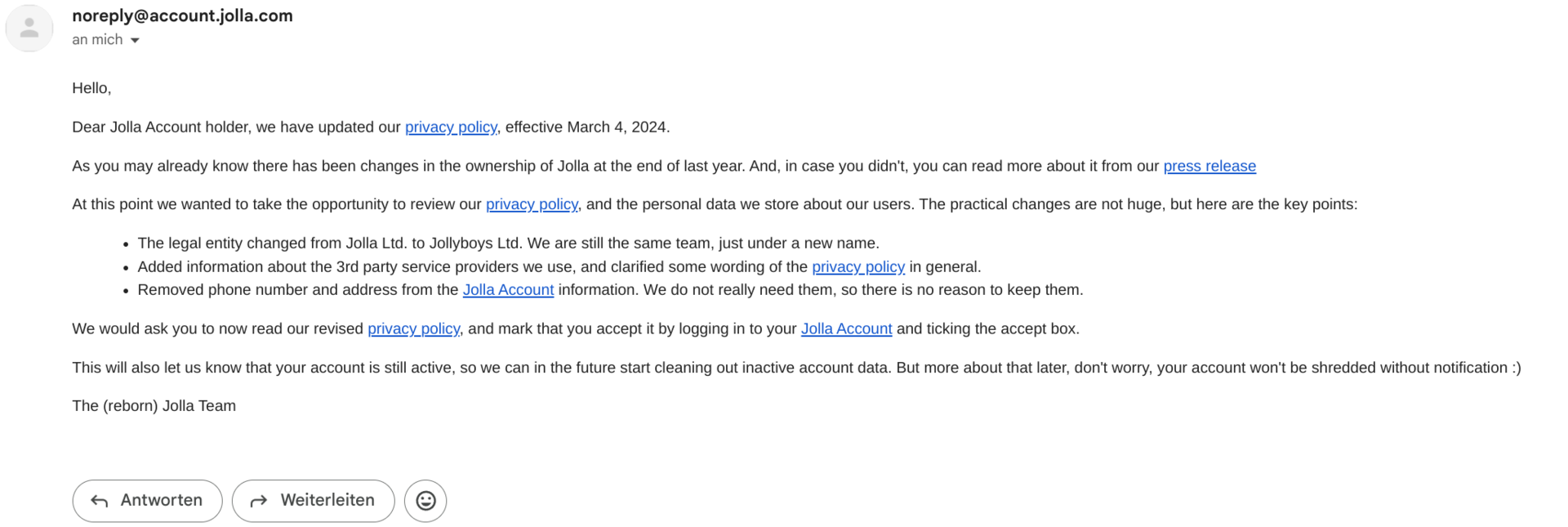Click the "Hello," greeting line
Screen dimensions: 1568x527
tap(91, 88)
